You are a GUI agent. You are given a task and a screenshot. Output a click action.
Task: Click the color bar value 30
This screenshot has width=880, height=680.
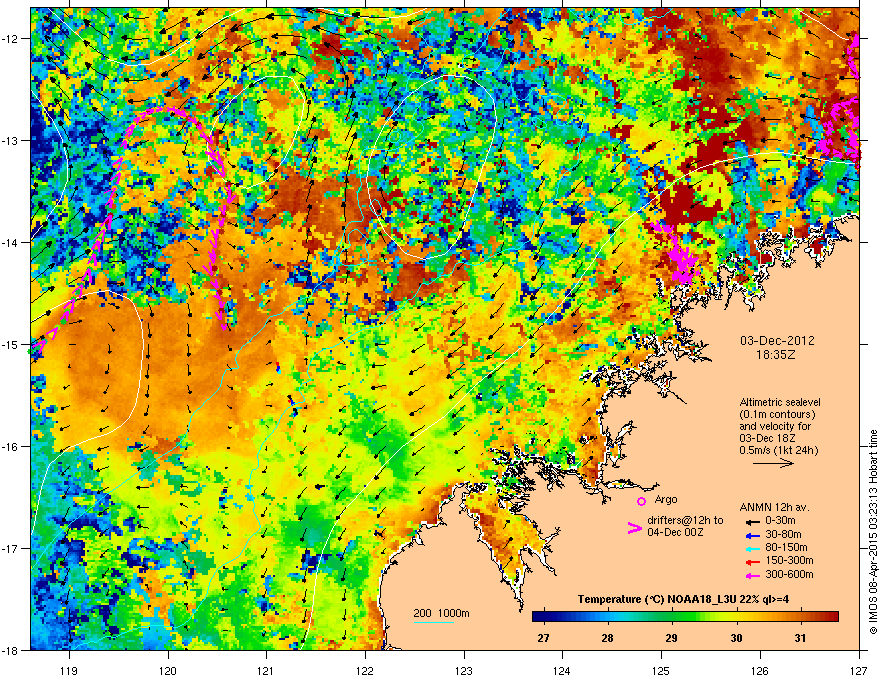pos(736,638)
